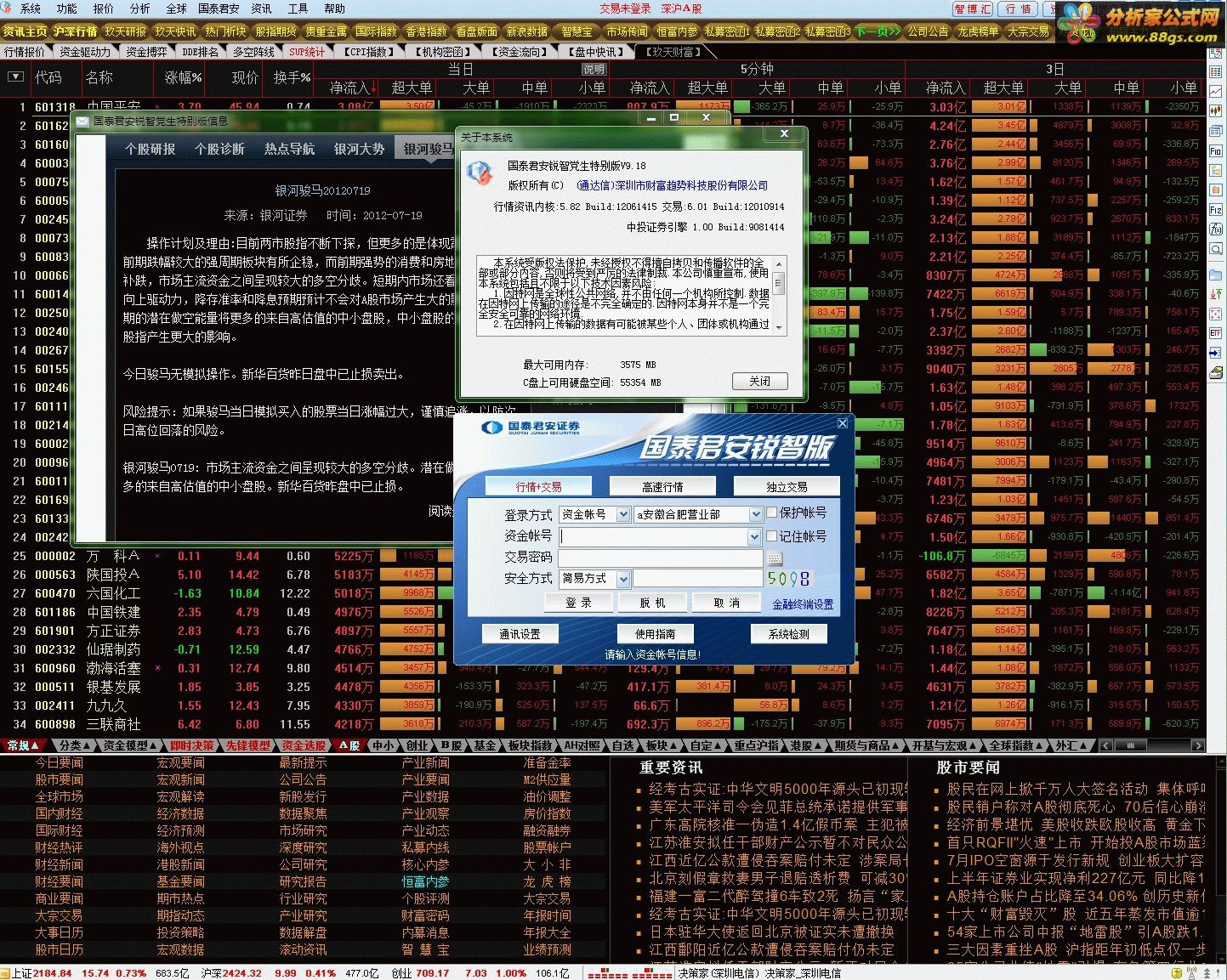Open the candlestick K-line sidebar icon

click(1216, 110)
